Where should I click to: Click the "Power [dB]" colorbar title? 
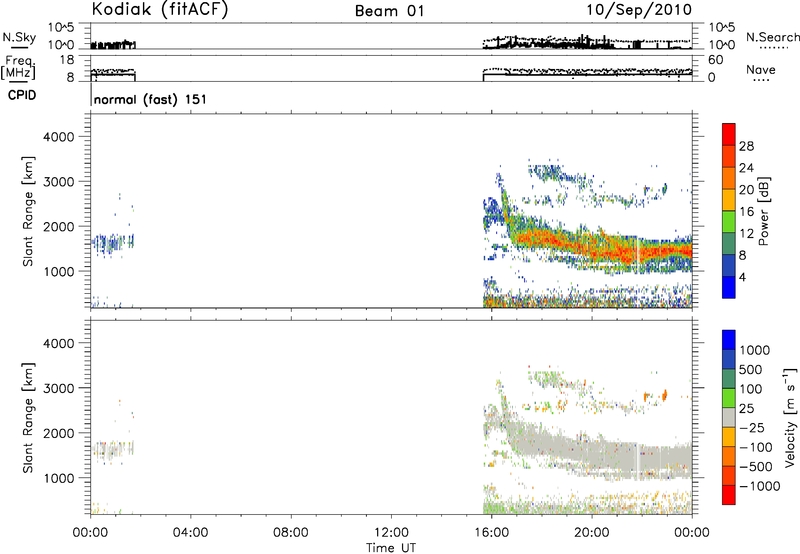coord(763,211)
